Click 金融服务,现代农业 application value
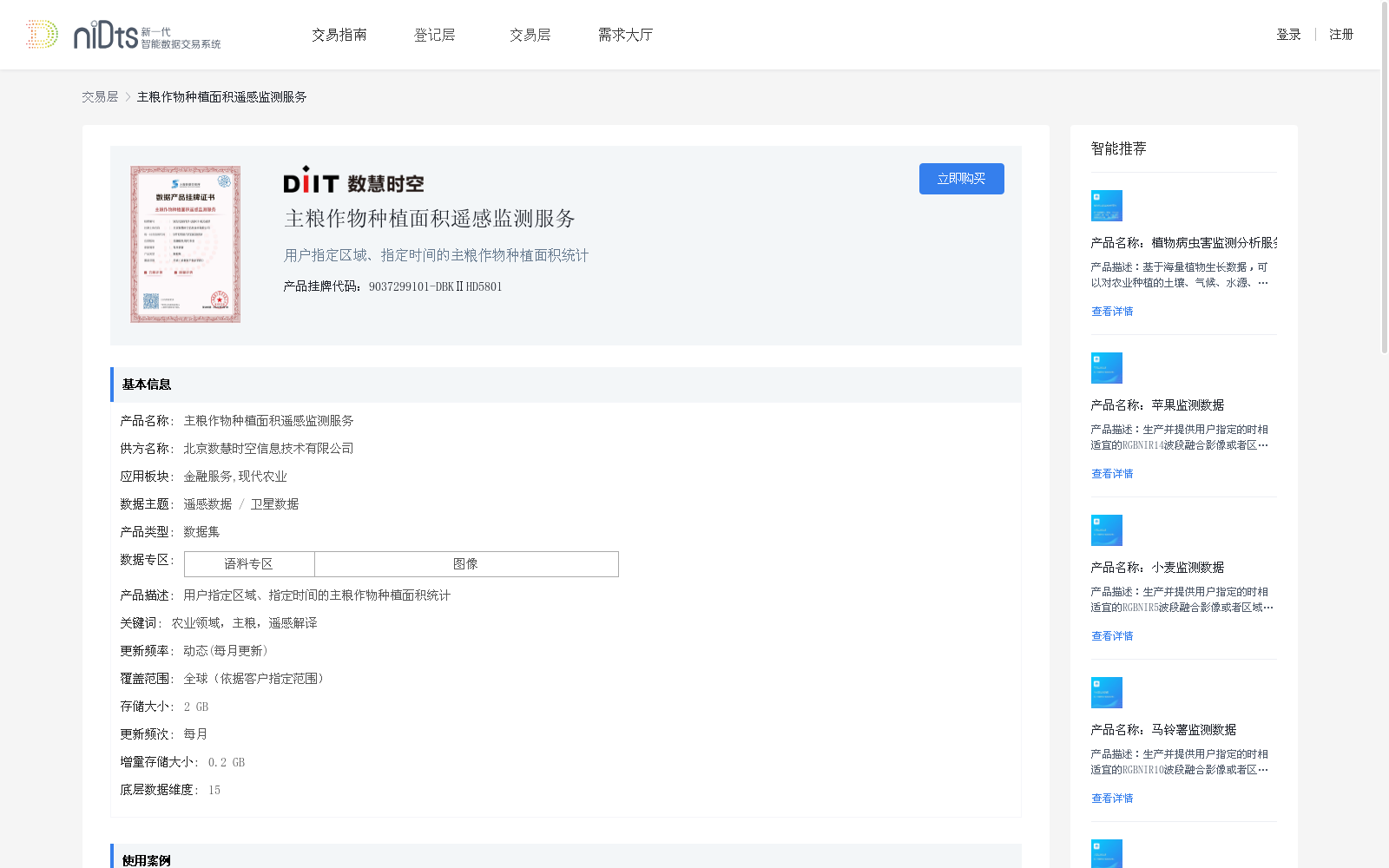 [235, 477]
